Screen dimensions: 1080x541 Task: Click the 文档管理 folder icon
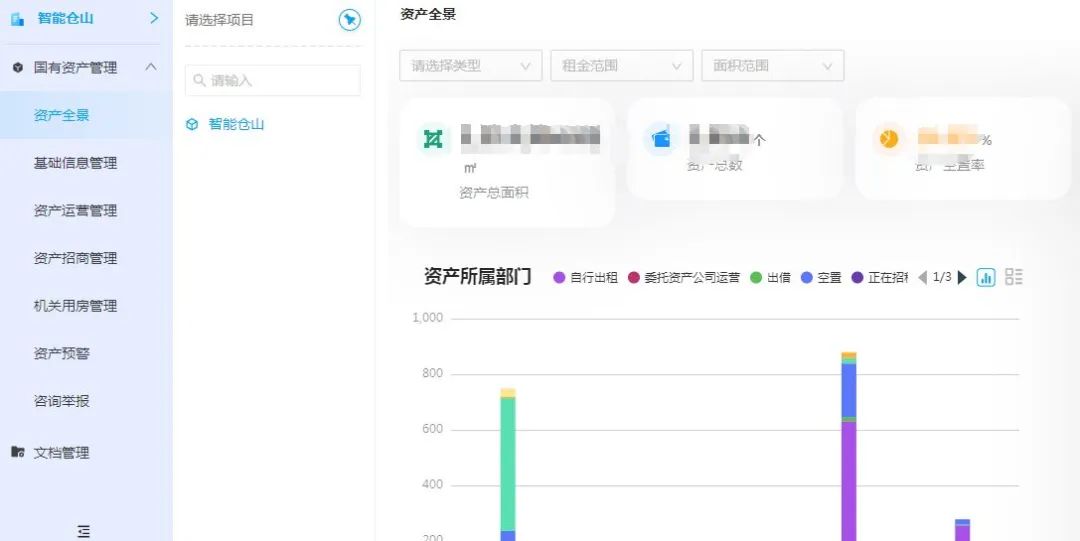(x=18, y=452)
